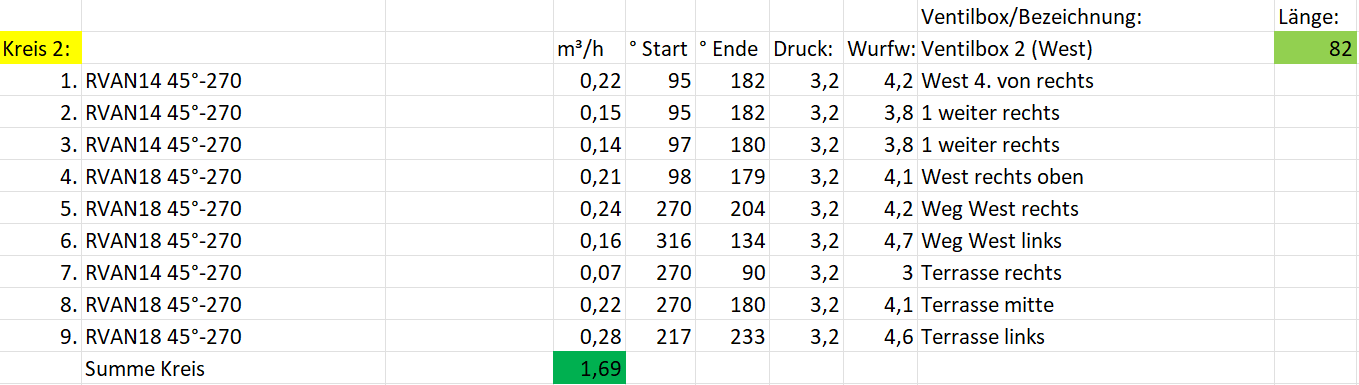
Task: Select the 0,24 flow value in row 5
Action: 589,208
